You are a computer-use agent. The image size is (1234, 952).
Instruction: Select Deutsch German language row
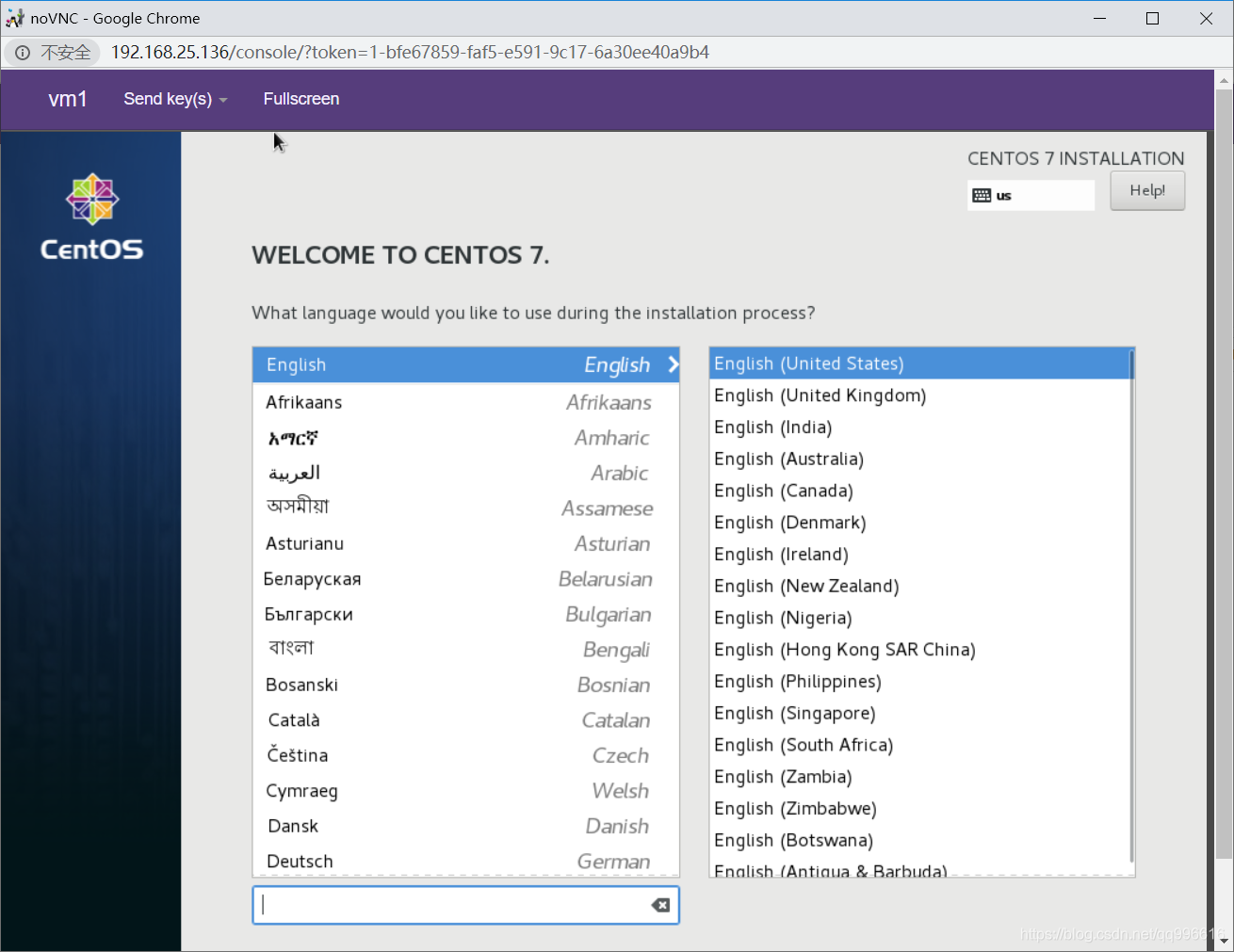pos(466,861)
